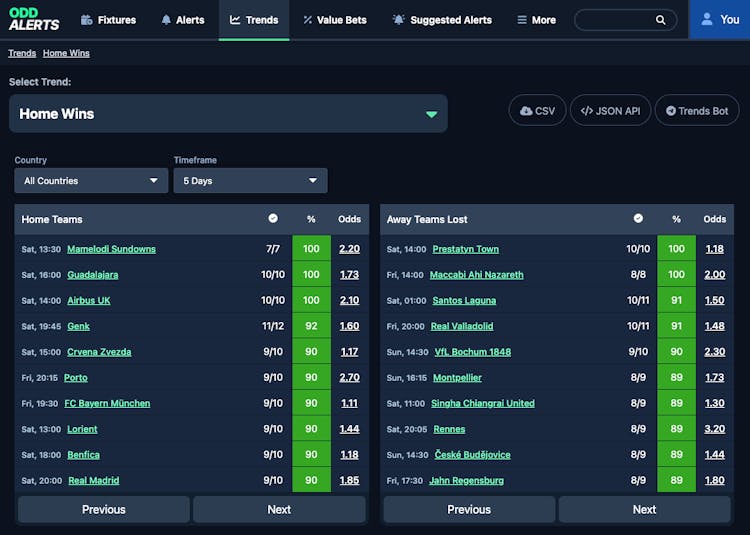
Task: Click Rennes odds 3.20
Action: (x=715, y=429)
